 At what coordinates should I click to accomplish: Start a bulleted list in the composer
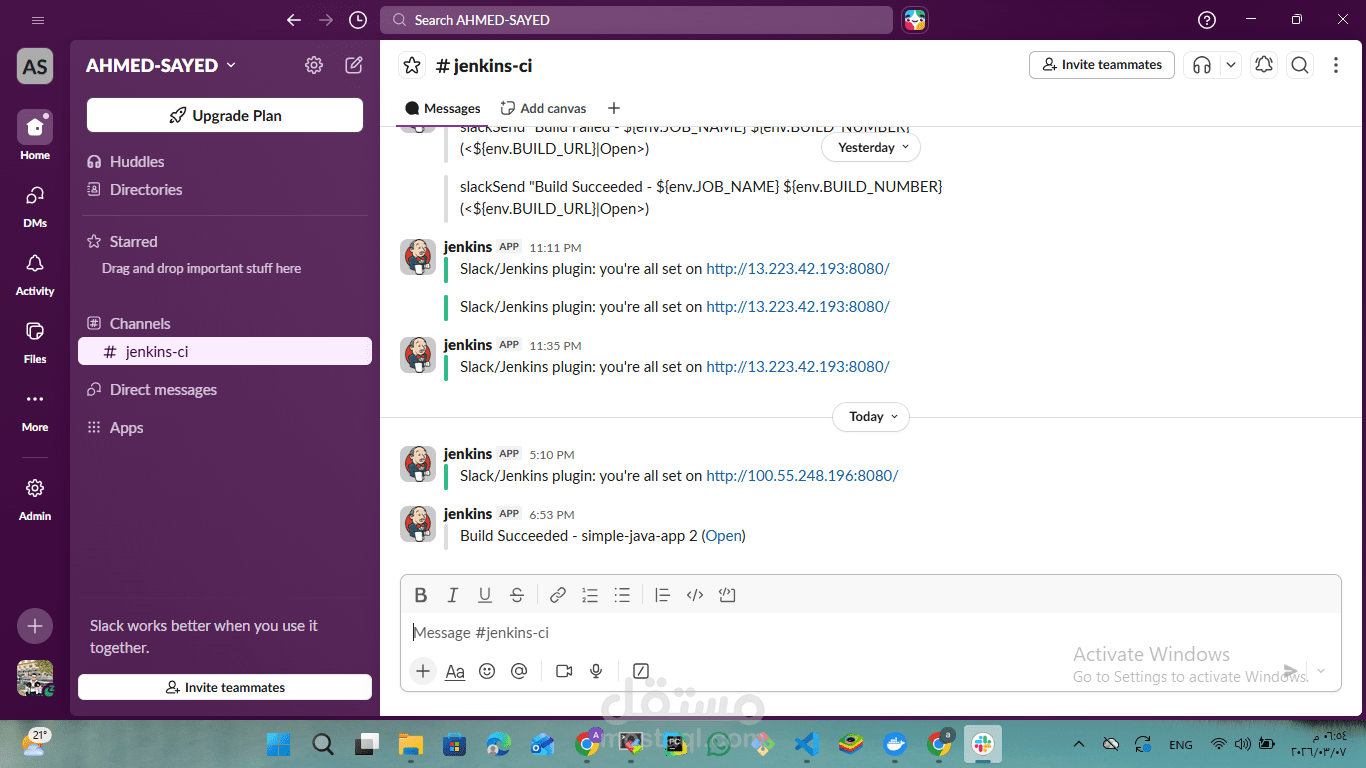[622, 595]
